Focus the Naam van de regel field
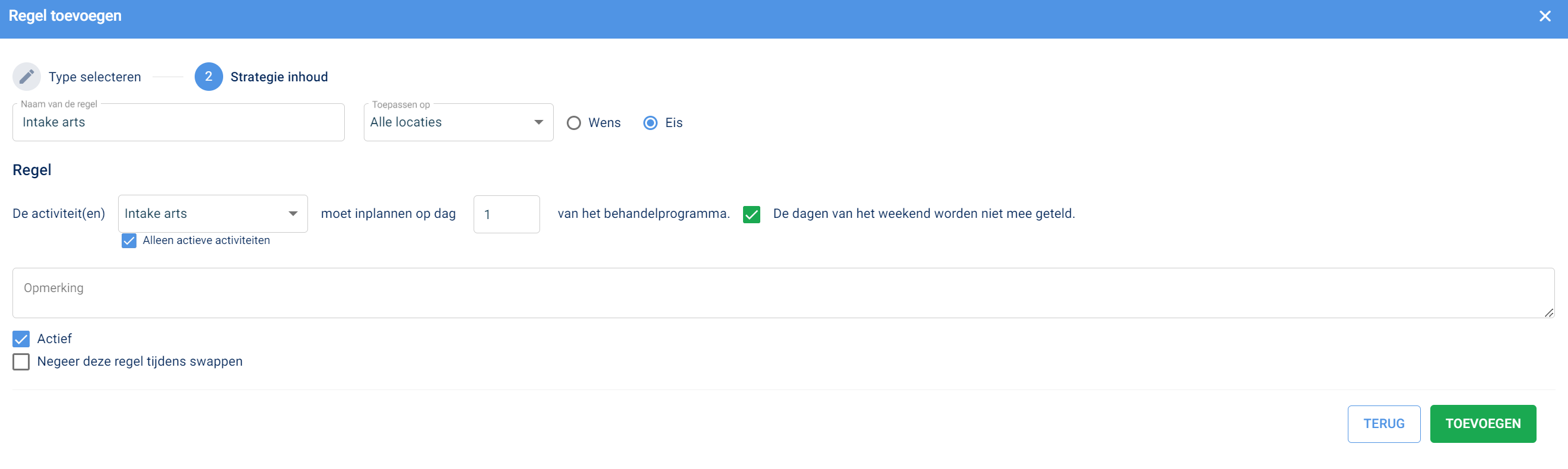The width and height of the screenshot is (1568, 469). pos(179,122)
